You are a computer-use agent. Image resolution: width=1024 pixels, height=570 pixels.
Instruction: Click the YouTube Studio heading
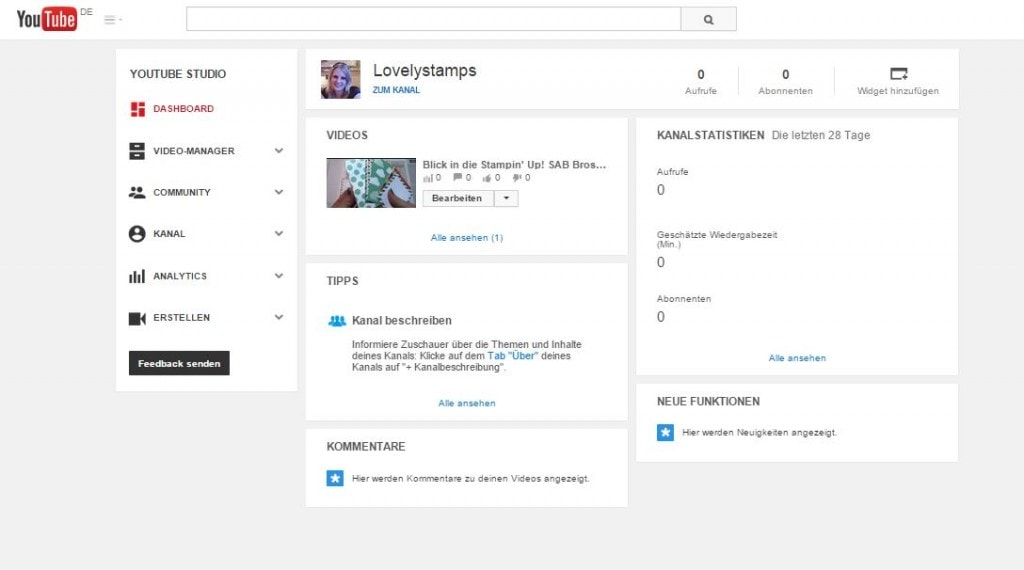click(178, 74)
